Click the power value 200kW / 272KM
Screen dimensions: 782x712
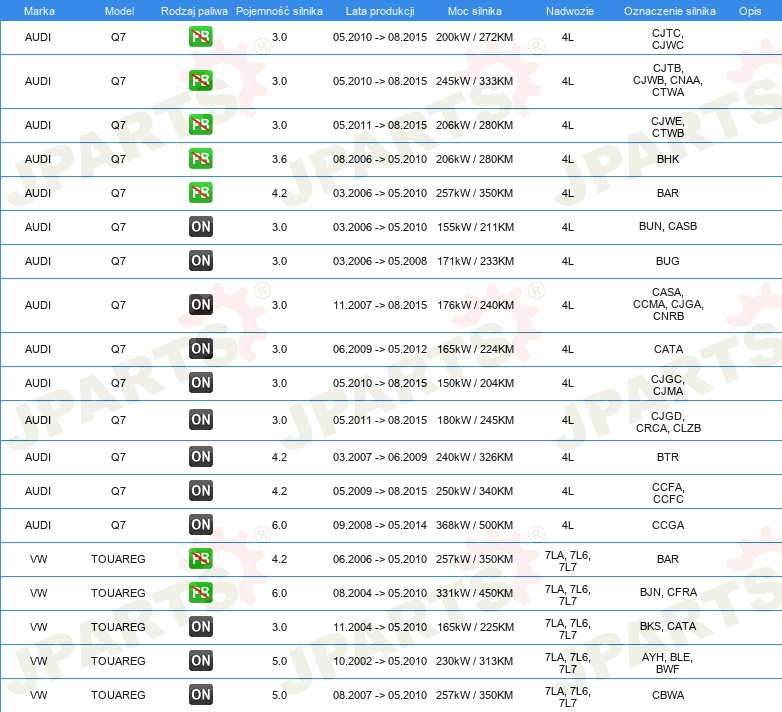(x=474, y=37)
